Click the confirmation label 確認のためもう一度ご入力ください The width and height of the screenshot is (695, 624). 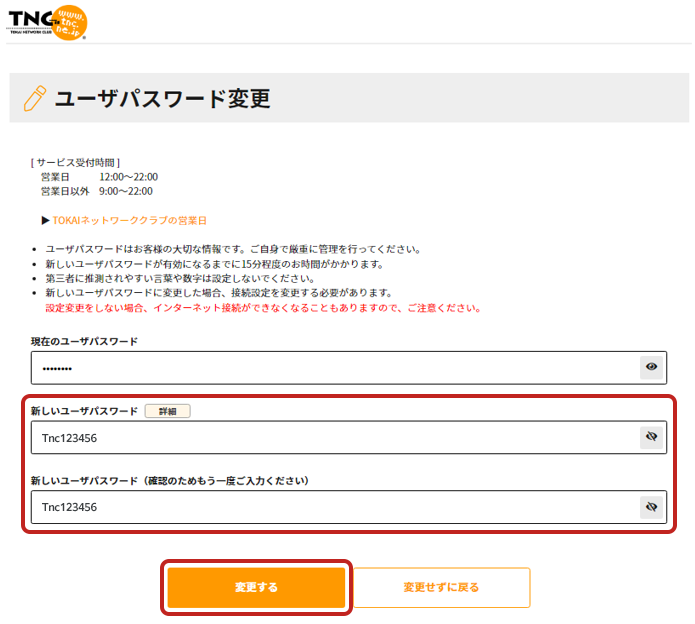coord(170,481)
